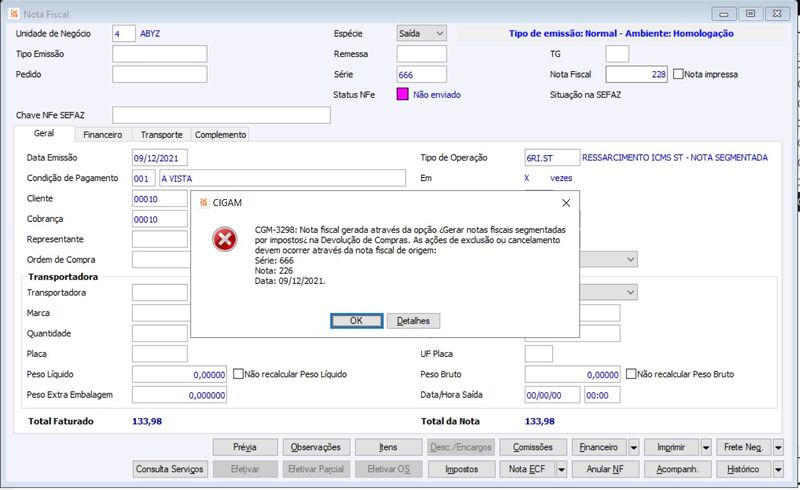Viewport: 800px width, 490px height.
Task: Expand the arrow beside the Nota ECF button
Action: 561,469
